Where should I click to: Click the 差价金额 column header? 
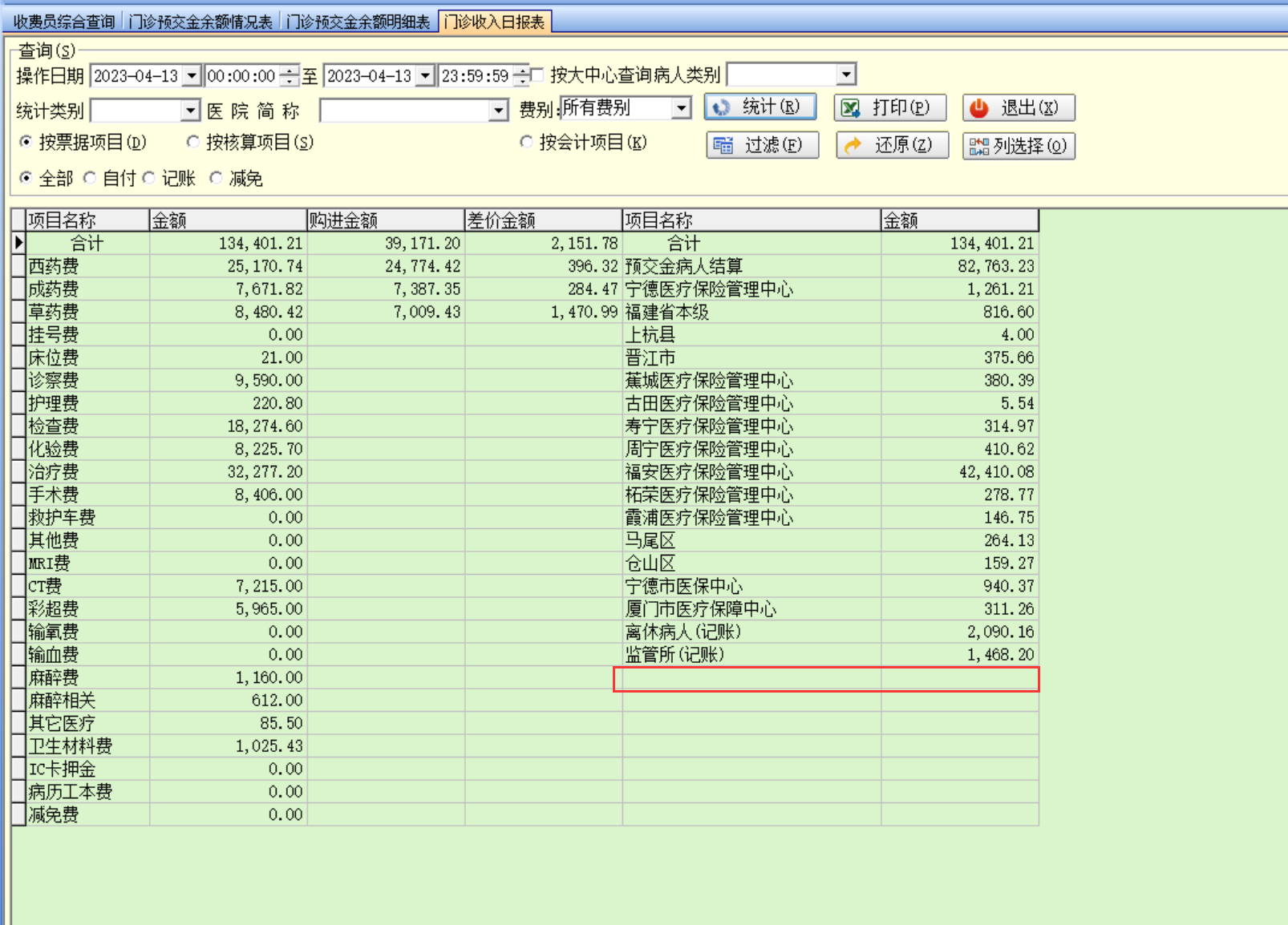(x=544, y=220)
